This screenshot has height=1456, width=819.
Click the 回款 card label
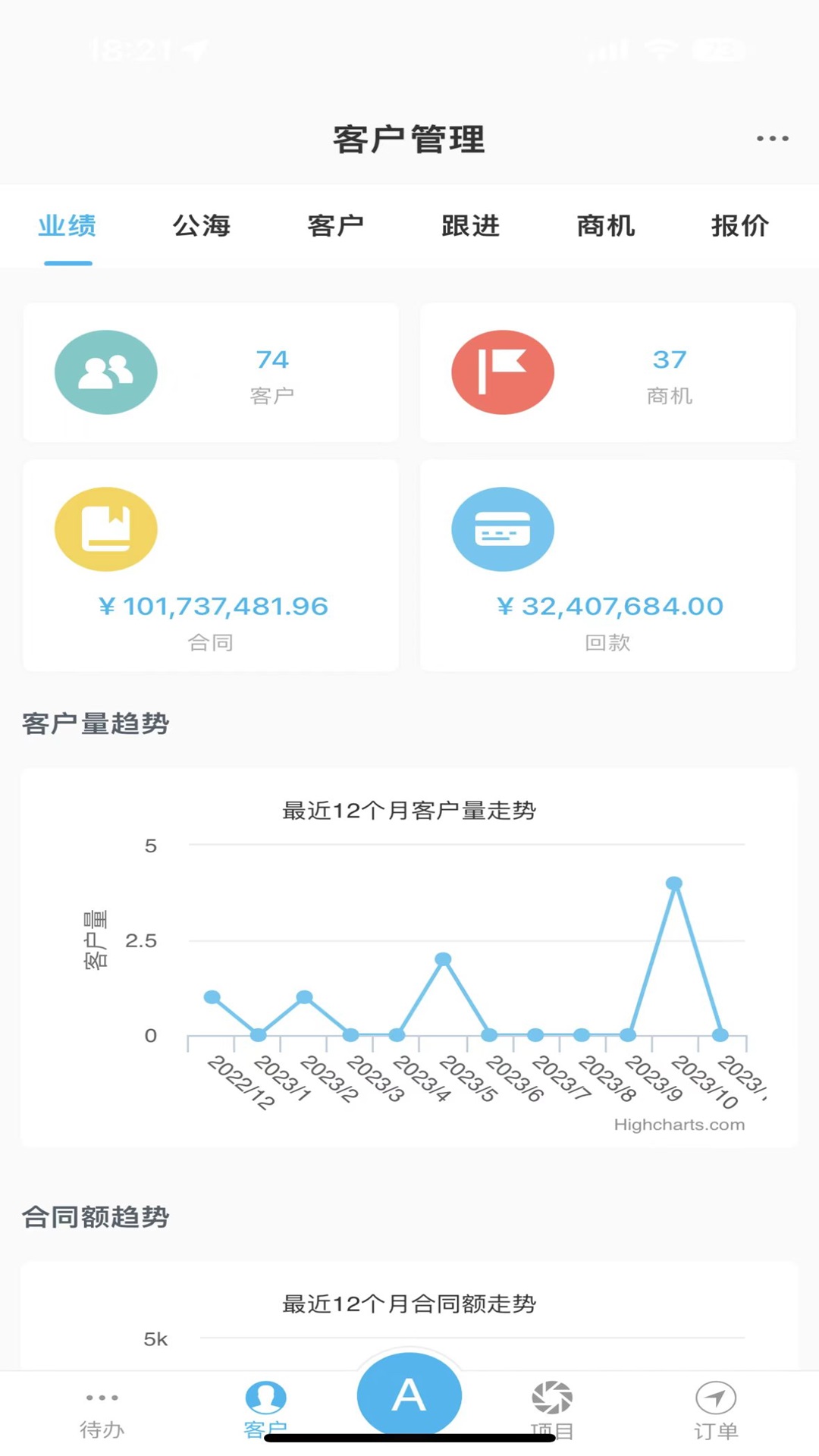point(608,643)
